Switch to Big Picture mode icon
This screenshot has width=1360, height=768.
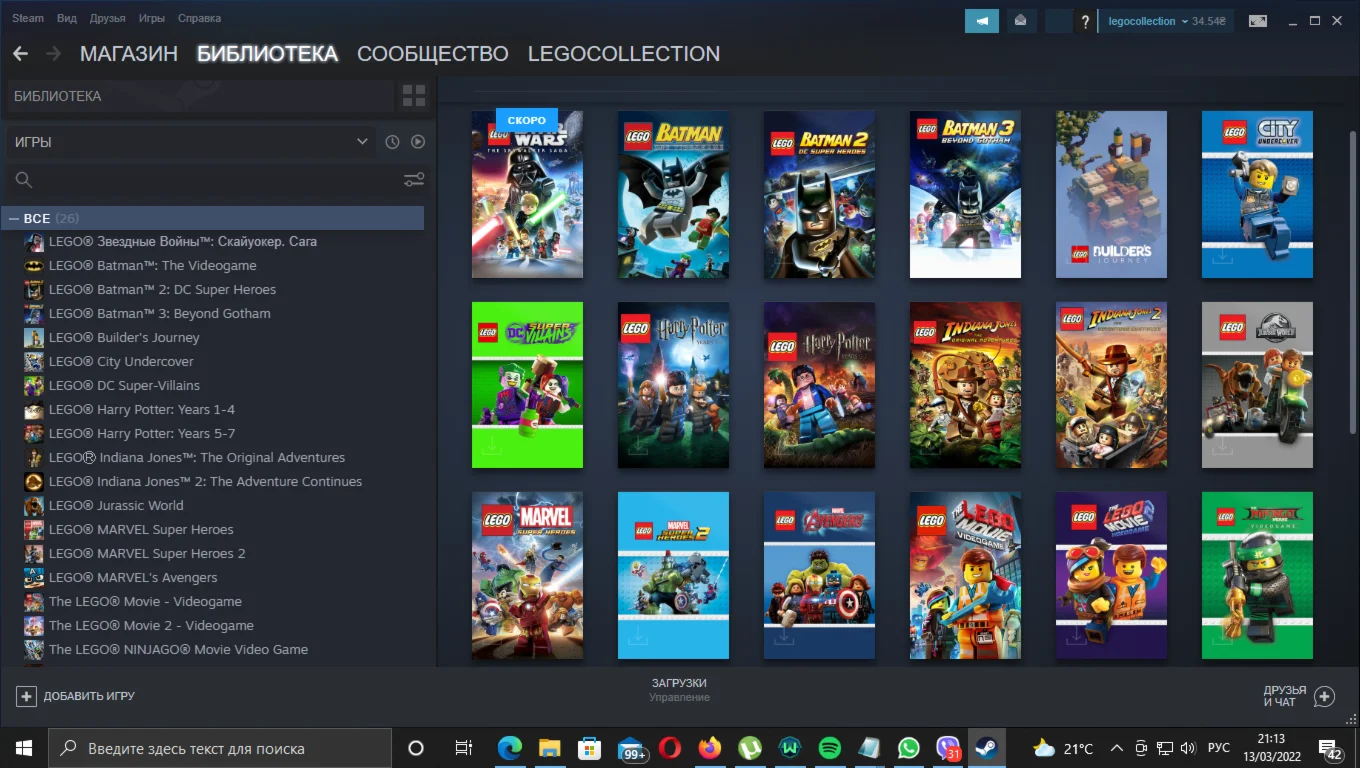pos(1258,21)
